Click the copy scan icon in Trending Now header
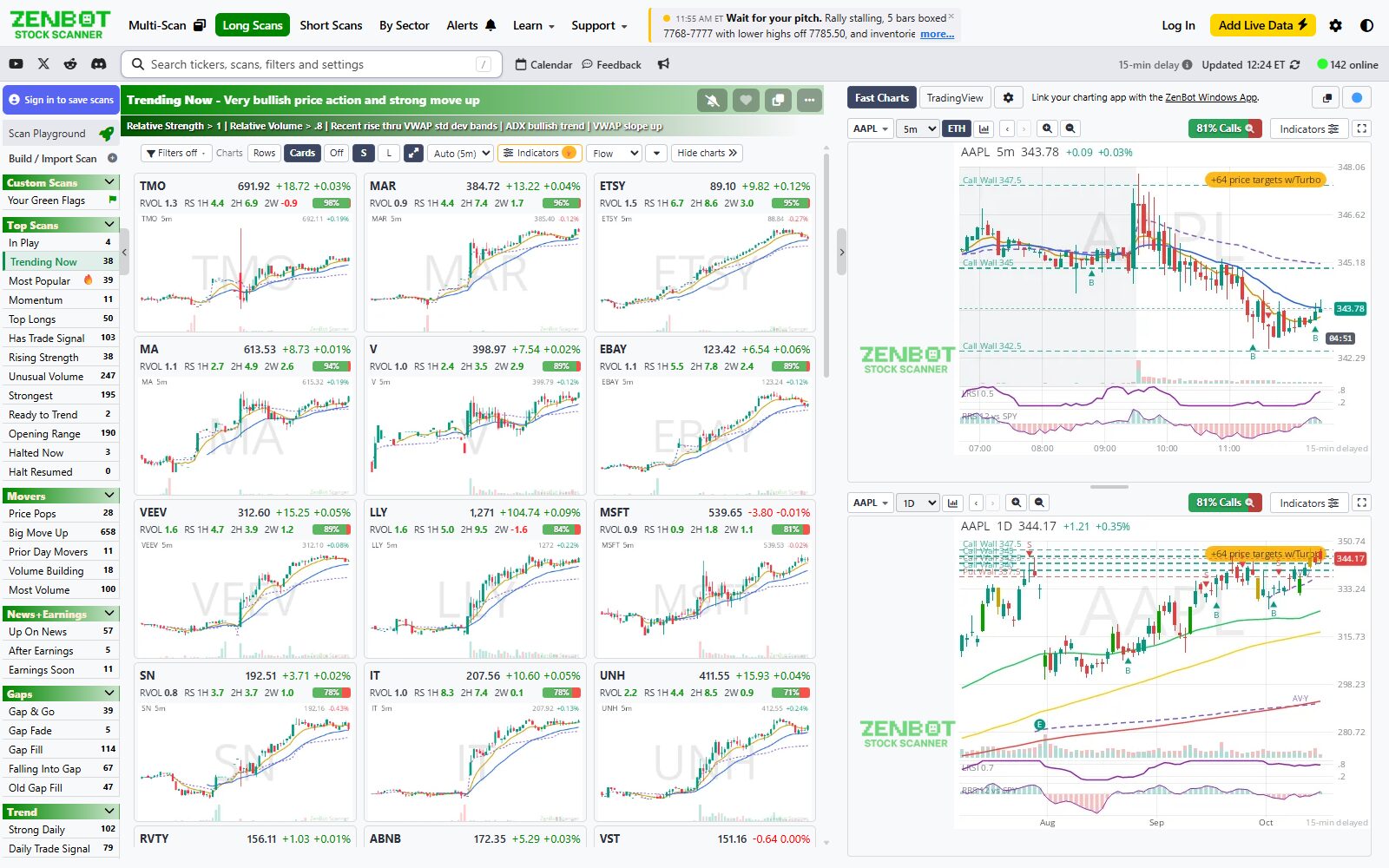Screen dimensions: 1389x868 pyautogui.click(x=778, y=101)
